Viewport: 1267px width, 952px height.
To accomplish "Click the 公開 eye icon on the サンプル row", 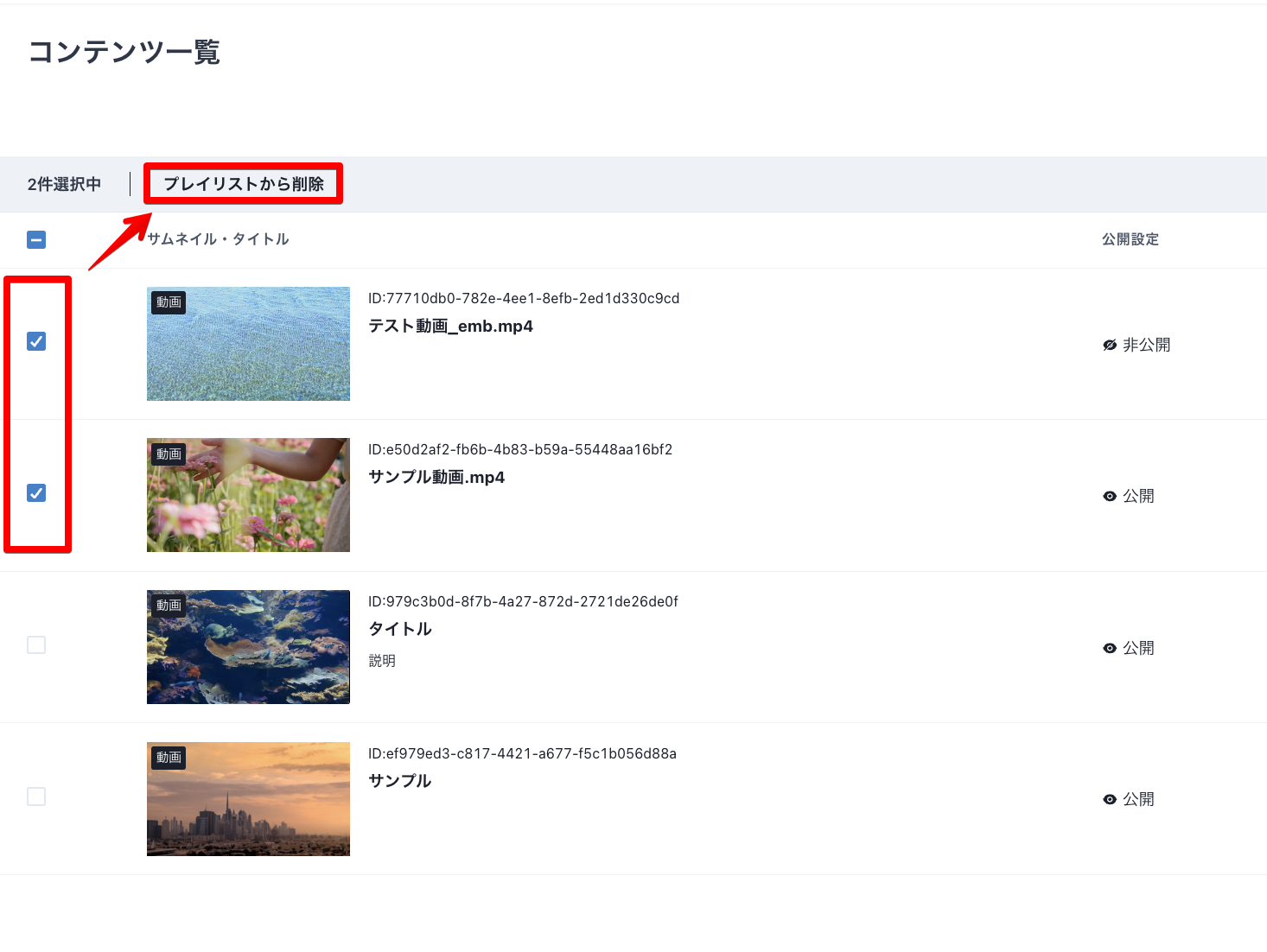I will pyautogui.click(x=1110, y=799).
